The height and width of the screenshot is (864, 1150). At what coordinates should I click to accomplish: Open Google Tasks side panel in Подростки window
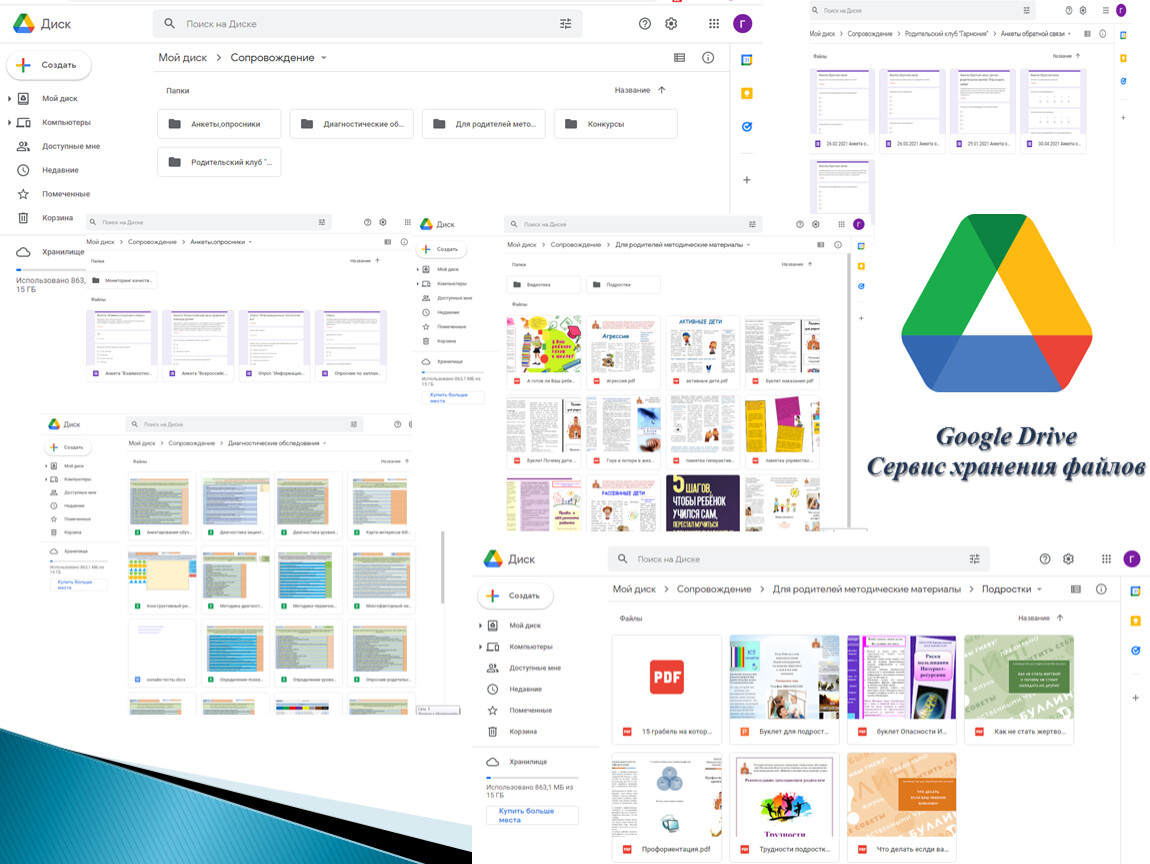point(1135,651)
